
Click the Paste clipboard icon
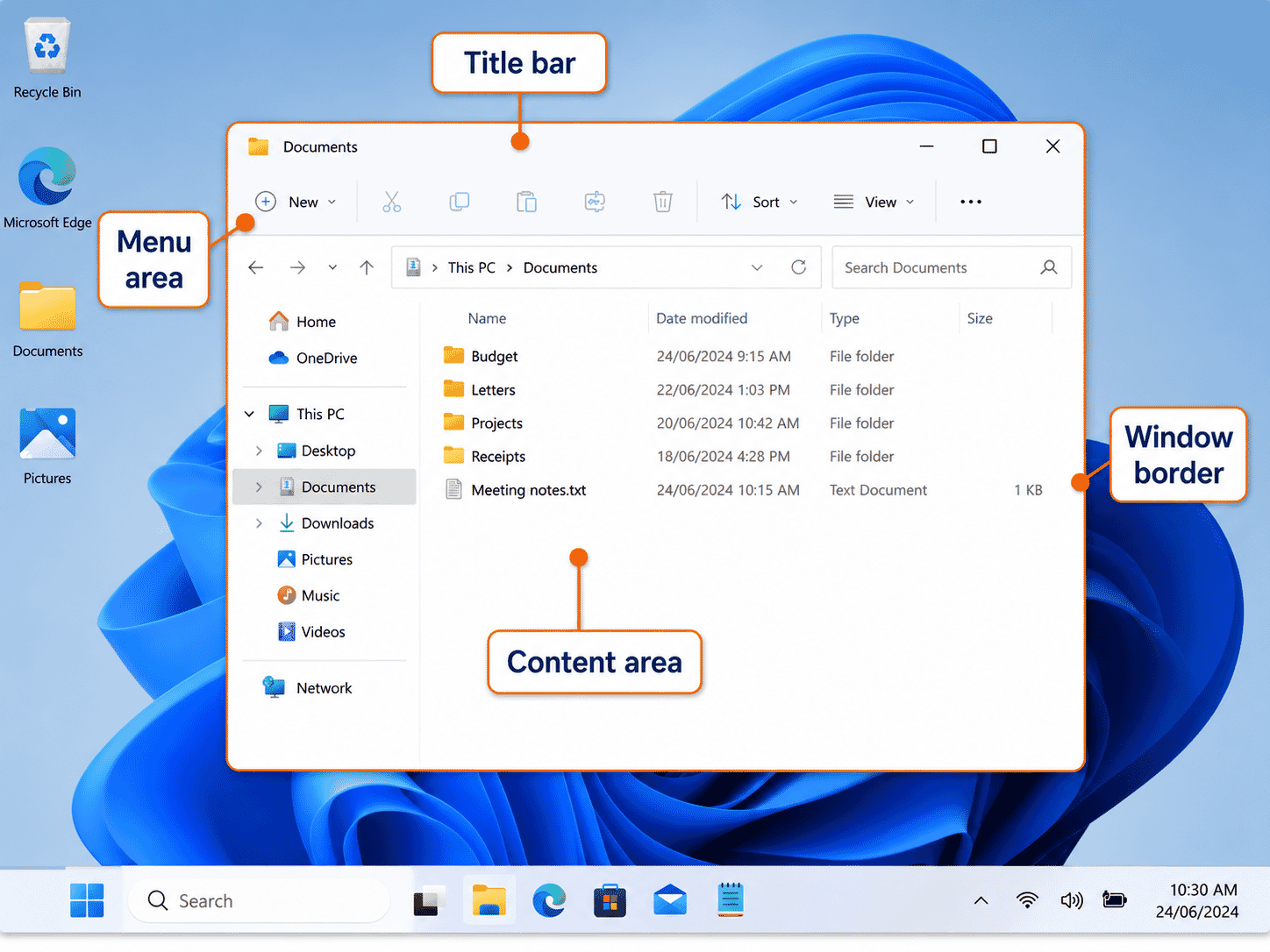526,202
